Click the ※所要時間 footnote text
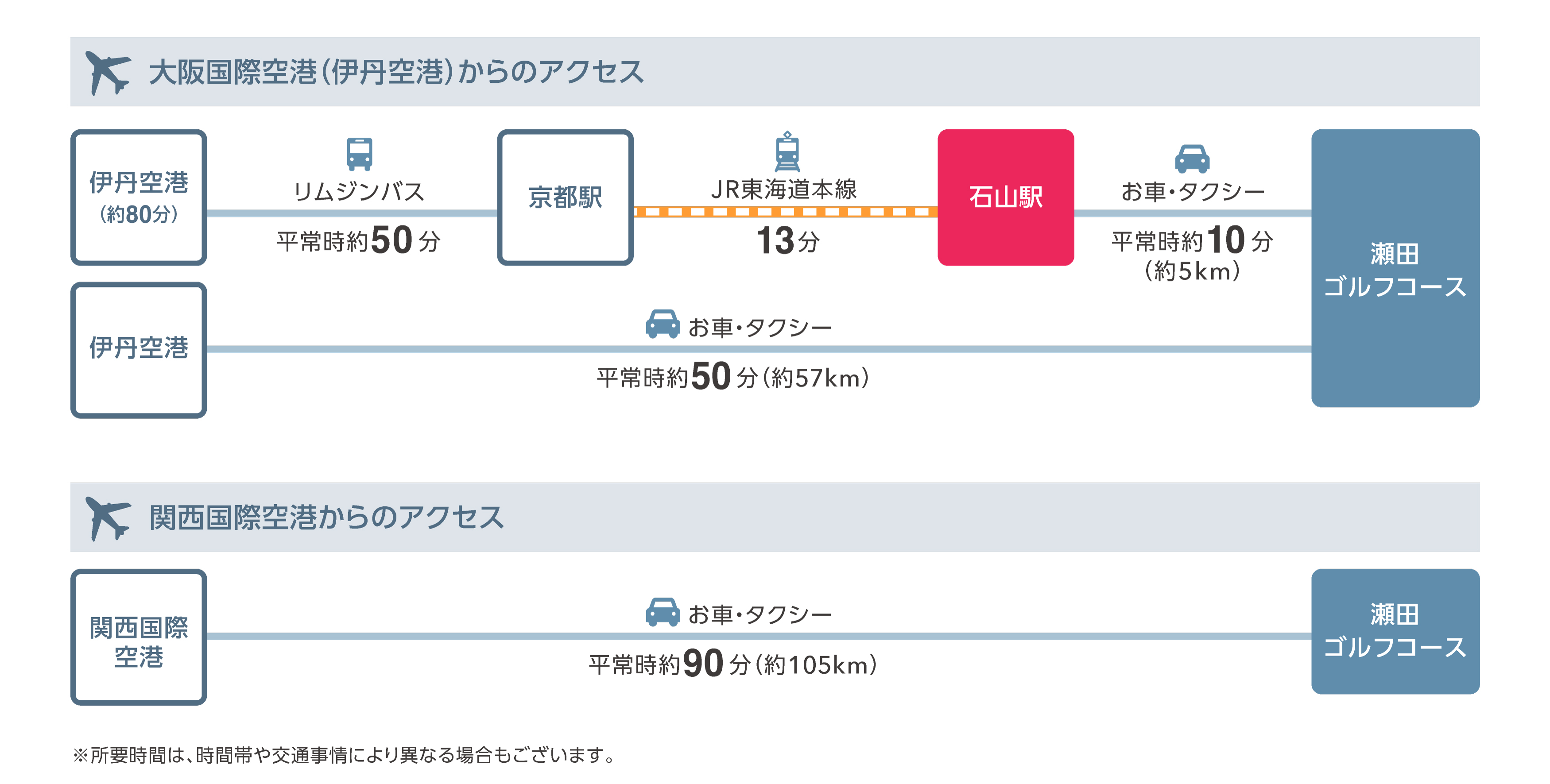Image resolution: width=1550 pixels, height=784 pixels. [344, 754]
